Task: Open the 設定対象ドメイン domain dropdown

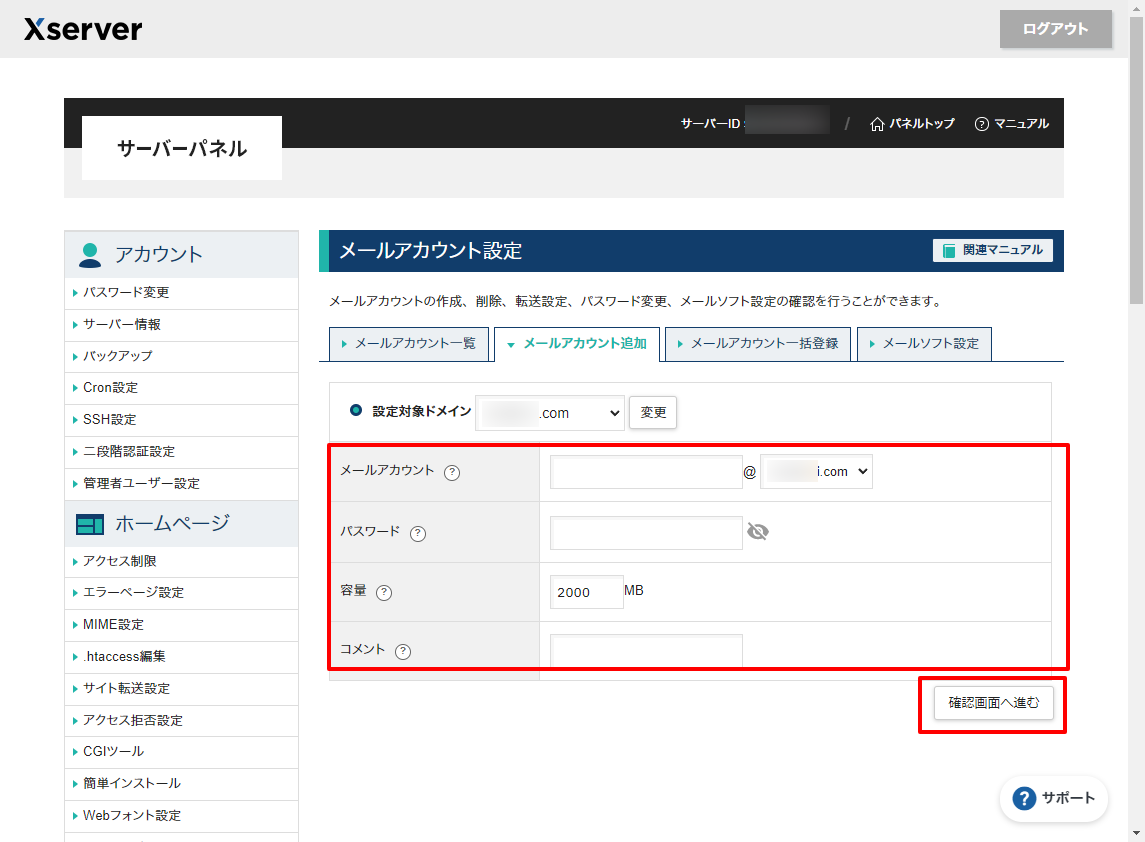Action: point(550,413)
